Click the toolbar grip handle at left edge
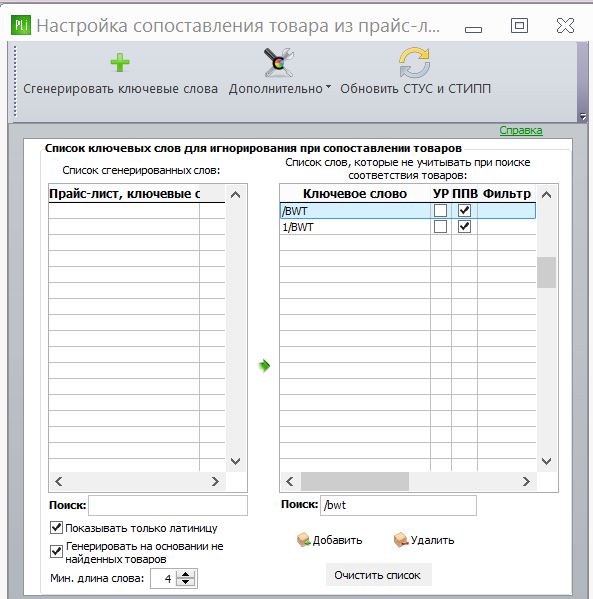This screenshot has width=593, height=599. coord(15,81)
